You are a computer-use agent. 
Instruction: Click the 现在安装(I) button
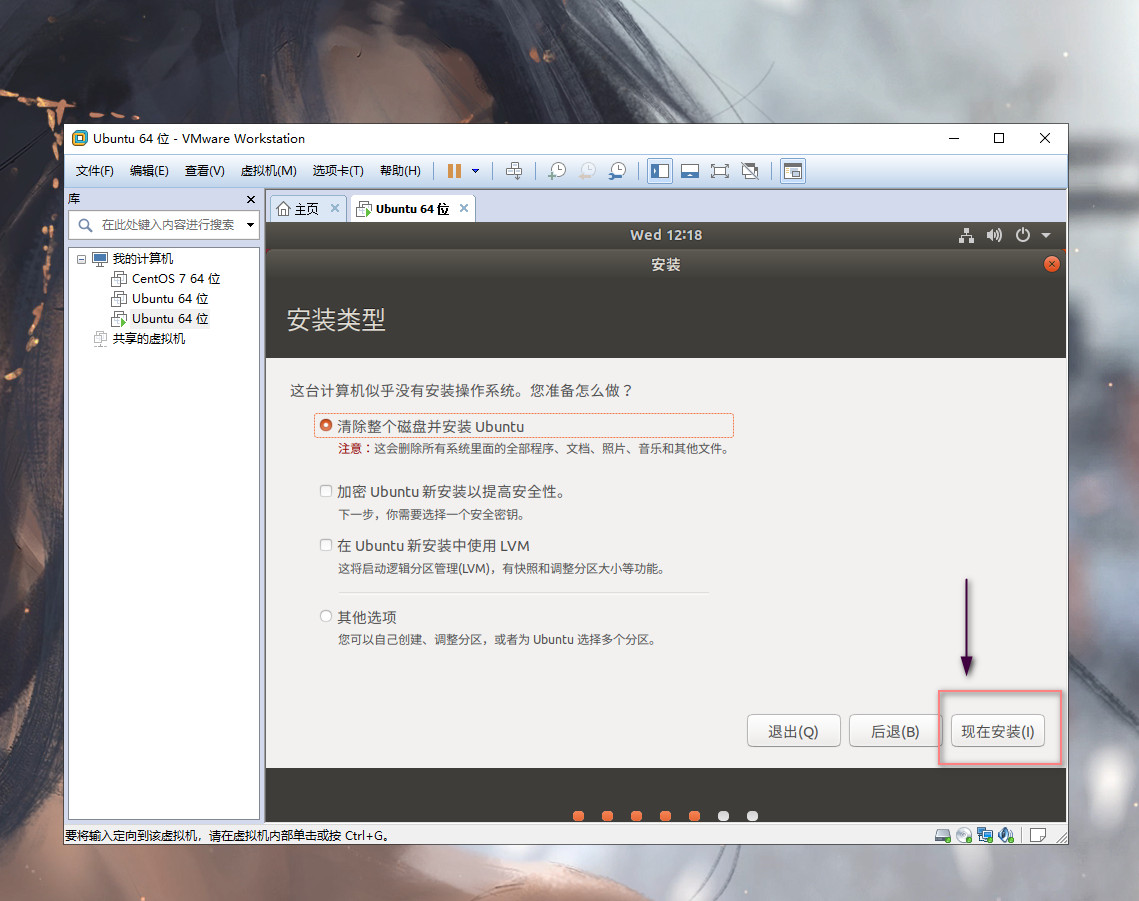997,731
